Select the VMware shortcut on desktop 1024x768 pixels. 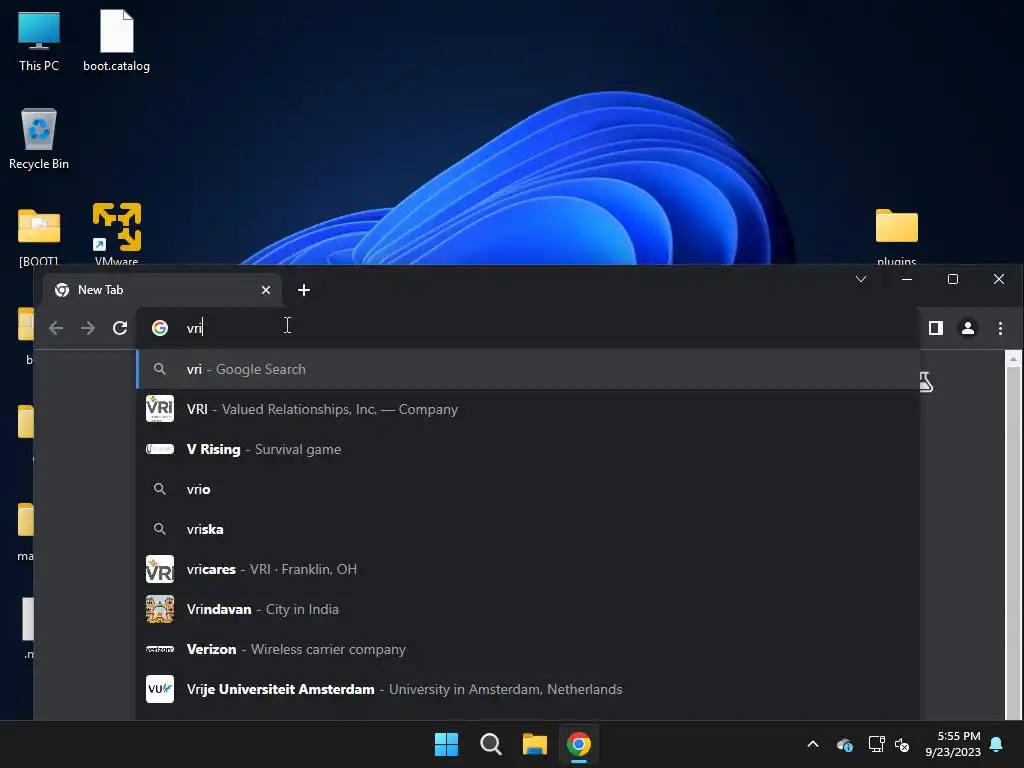116,234
